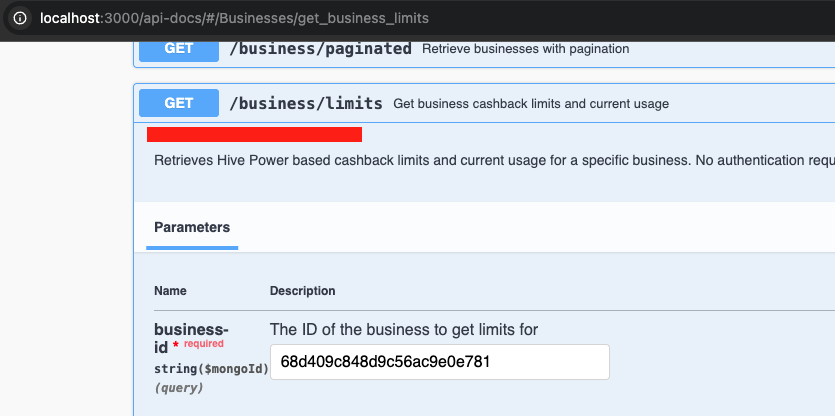Select the Parameters tab
The height and width of the screenshot is (416, 835).
[x=192, y=227]
